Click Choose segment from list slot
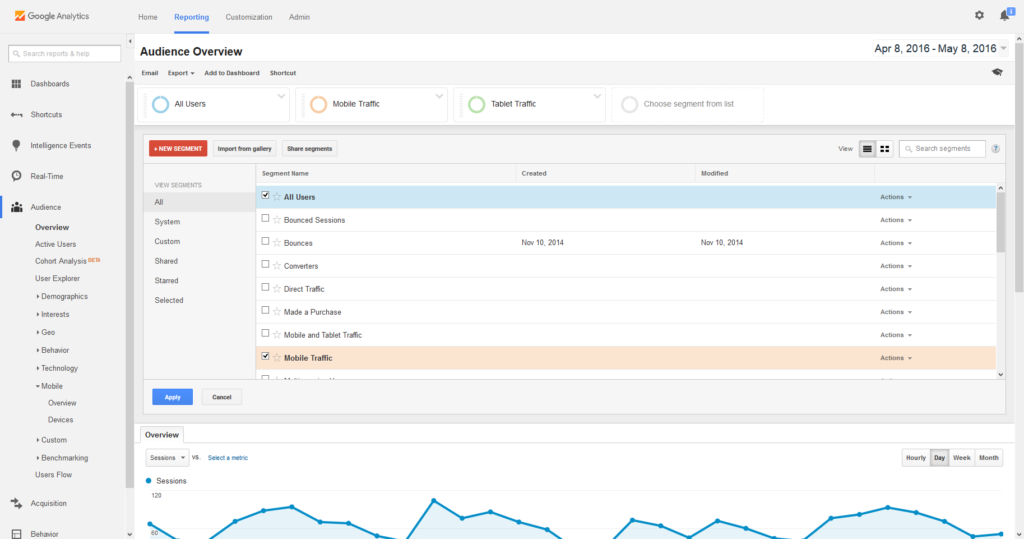 688,104
